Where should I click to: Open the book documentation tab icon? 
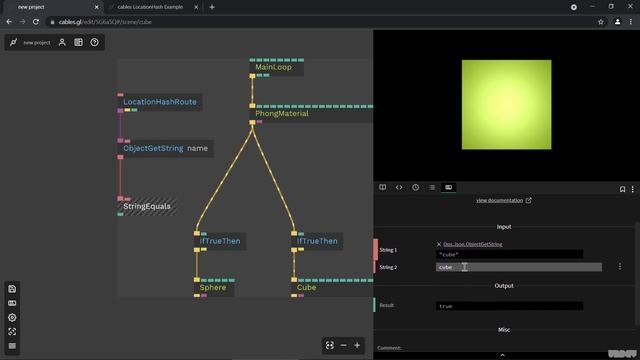click(382, 187)
